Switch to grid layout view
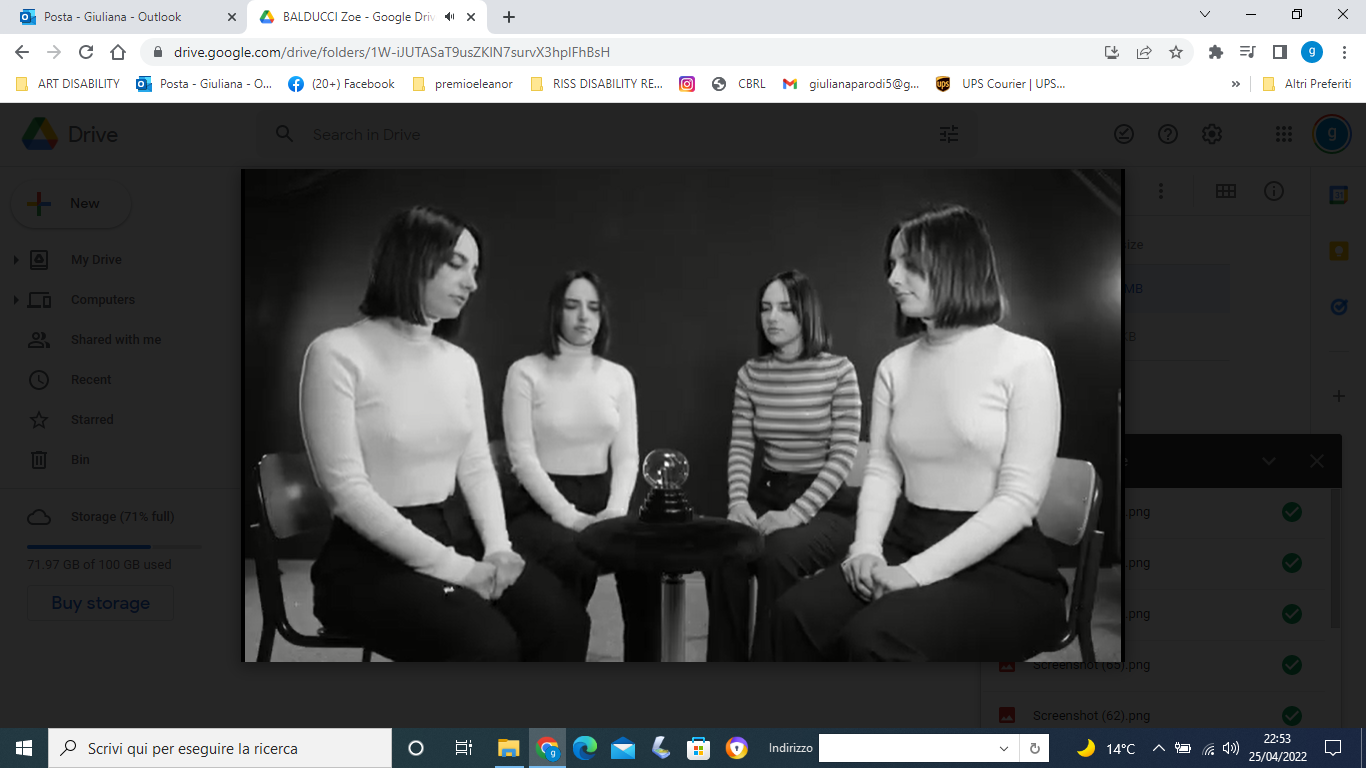 pyautogui.click(x=1225, y=191)
